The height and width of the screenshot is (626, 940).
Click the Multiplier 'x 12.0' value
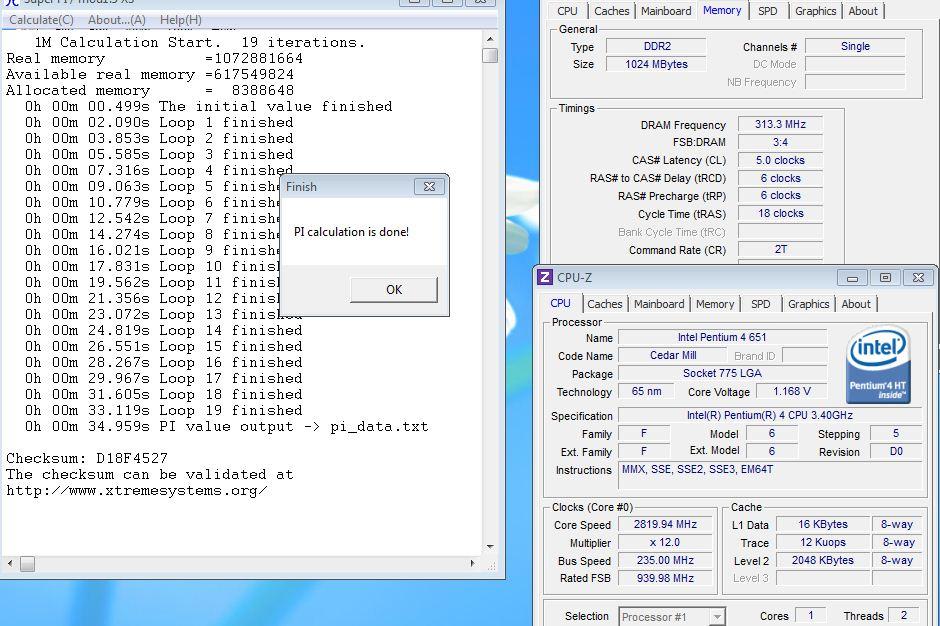coord(665,543)
